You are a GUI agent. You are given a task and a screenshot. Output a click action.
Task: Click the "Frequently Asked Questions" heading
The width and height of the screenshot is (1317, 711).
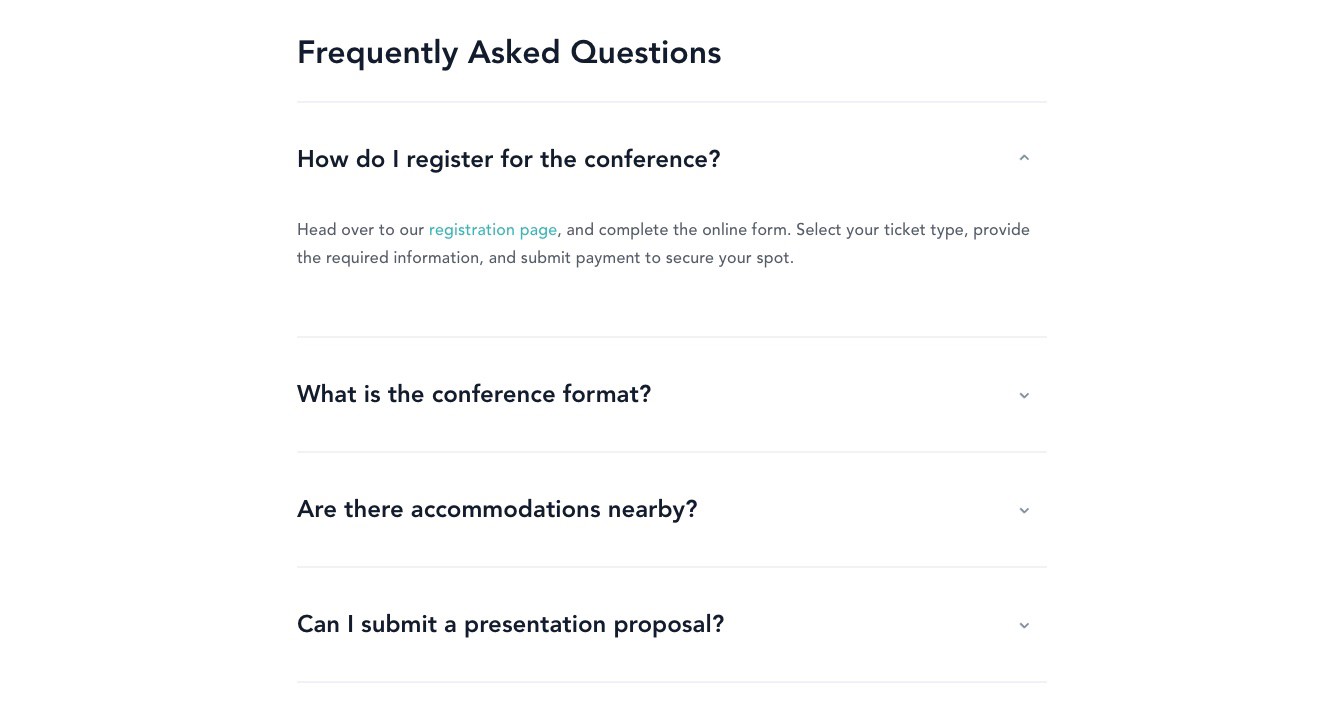[509, 52]
